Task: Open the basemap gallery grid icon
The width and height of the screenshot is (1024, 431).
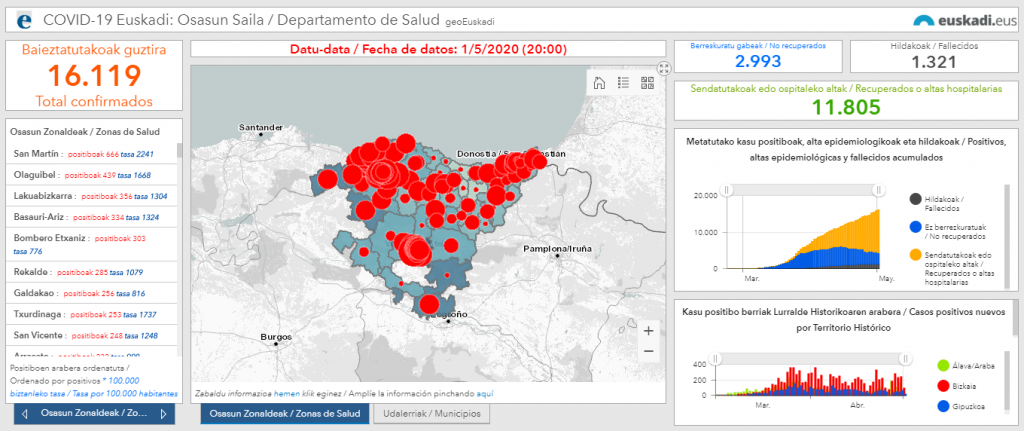Action: pyautogui.click(x=645, y=83)
